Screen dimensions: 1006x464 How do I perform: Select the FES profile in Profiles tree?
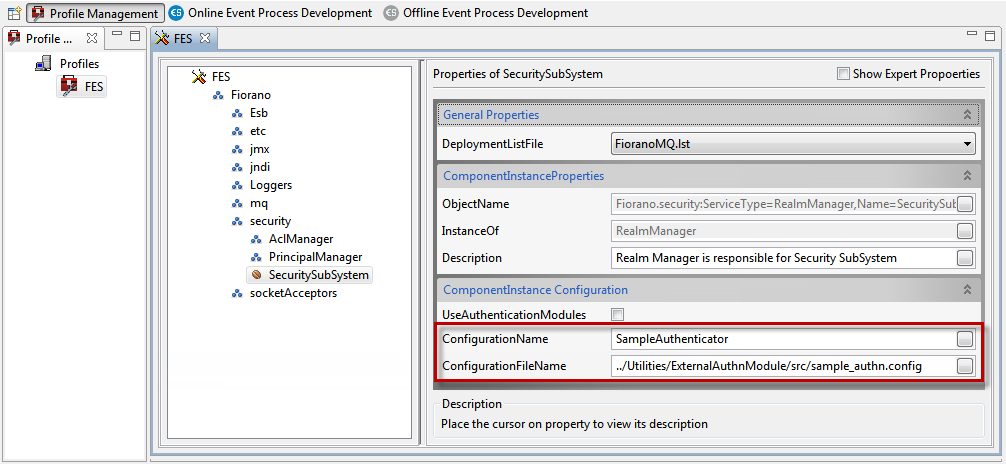[82, 87]
